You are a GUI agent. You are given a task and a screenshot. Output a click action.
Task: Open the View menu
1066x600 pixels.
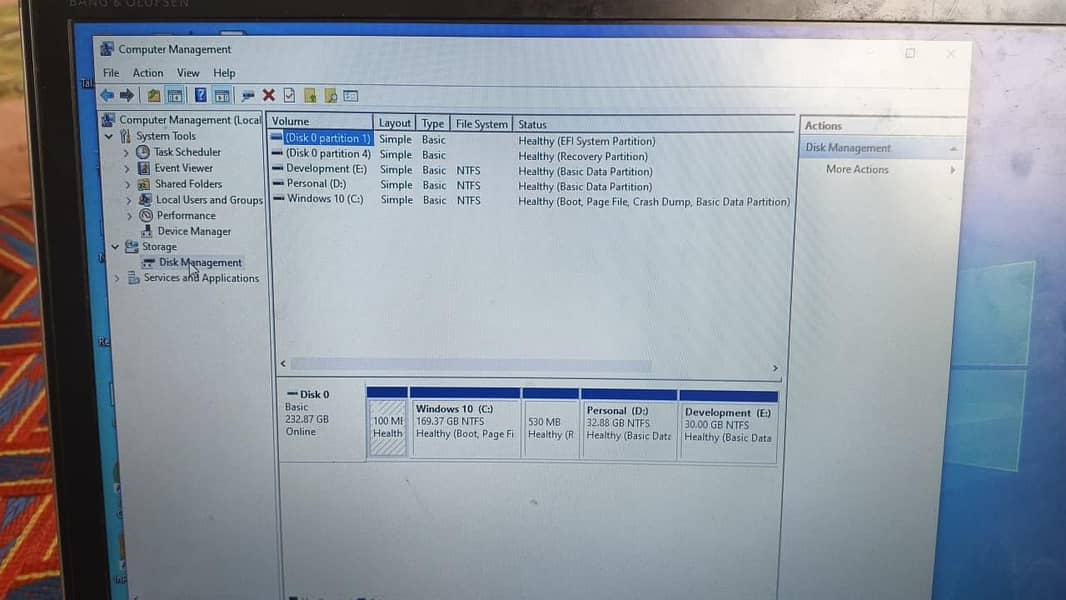188,73
